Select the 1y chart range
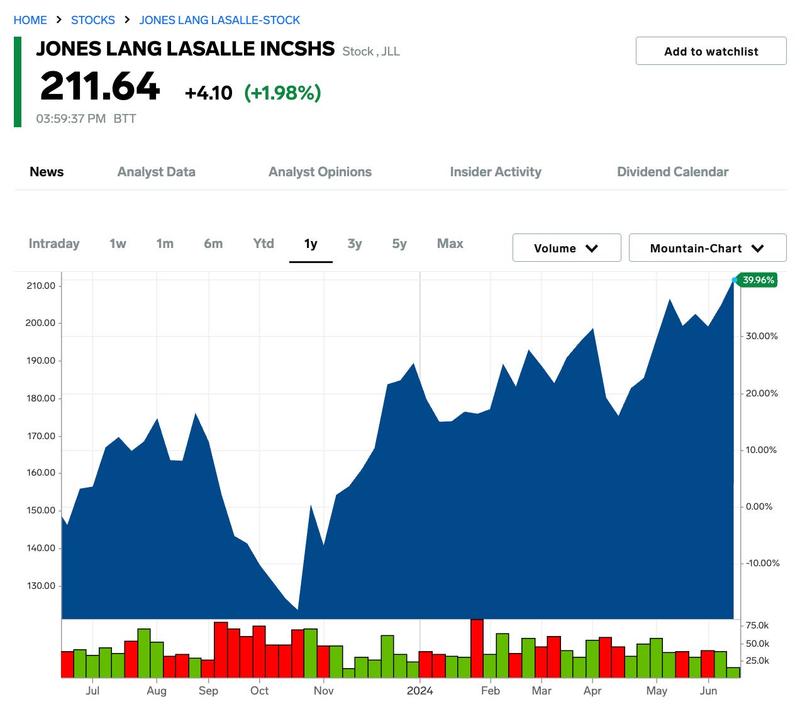This screenshot has width=800, height=706. [311, 244]
